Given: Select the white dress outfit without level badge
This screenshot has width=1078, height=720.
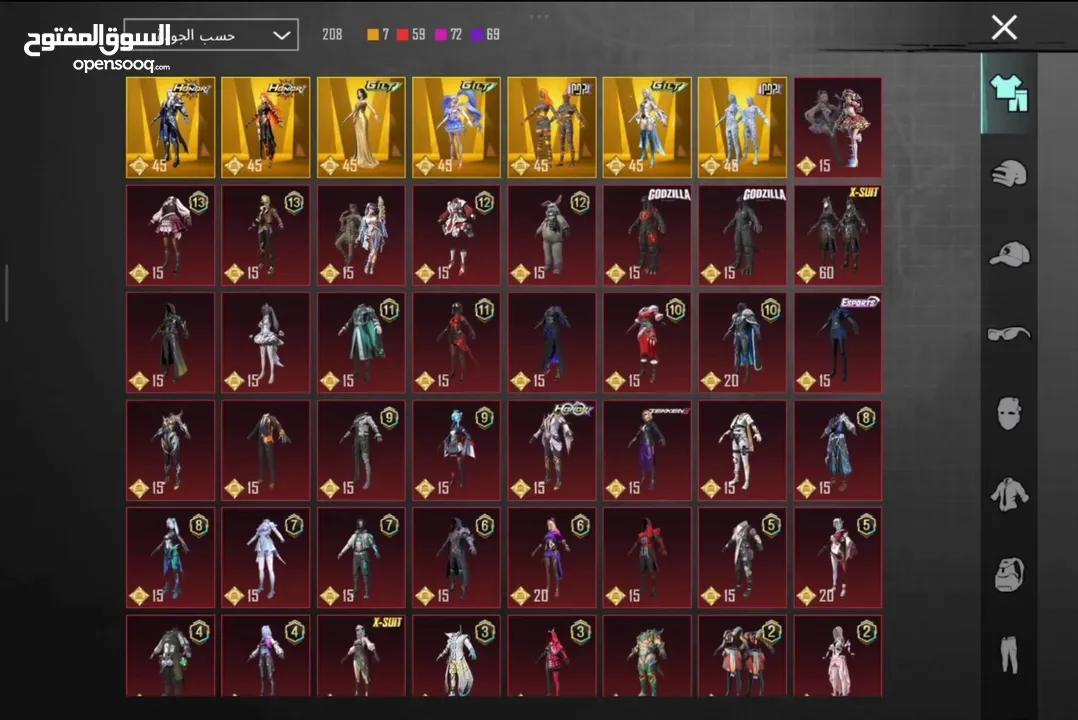Looking at the screenshot, I should pyautogui.click(x=265, y=342).
